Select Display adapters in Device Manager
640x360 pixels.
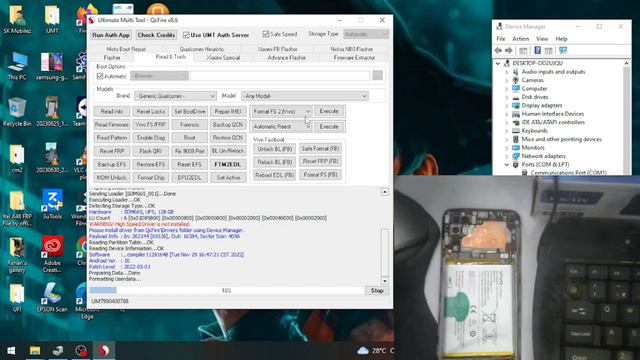point(542,106)
